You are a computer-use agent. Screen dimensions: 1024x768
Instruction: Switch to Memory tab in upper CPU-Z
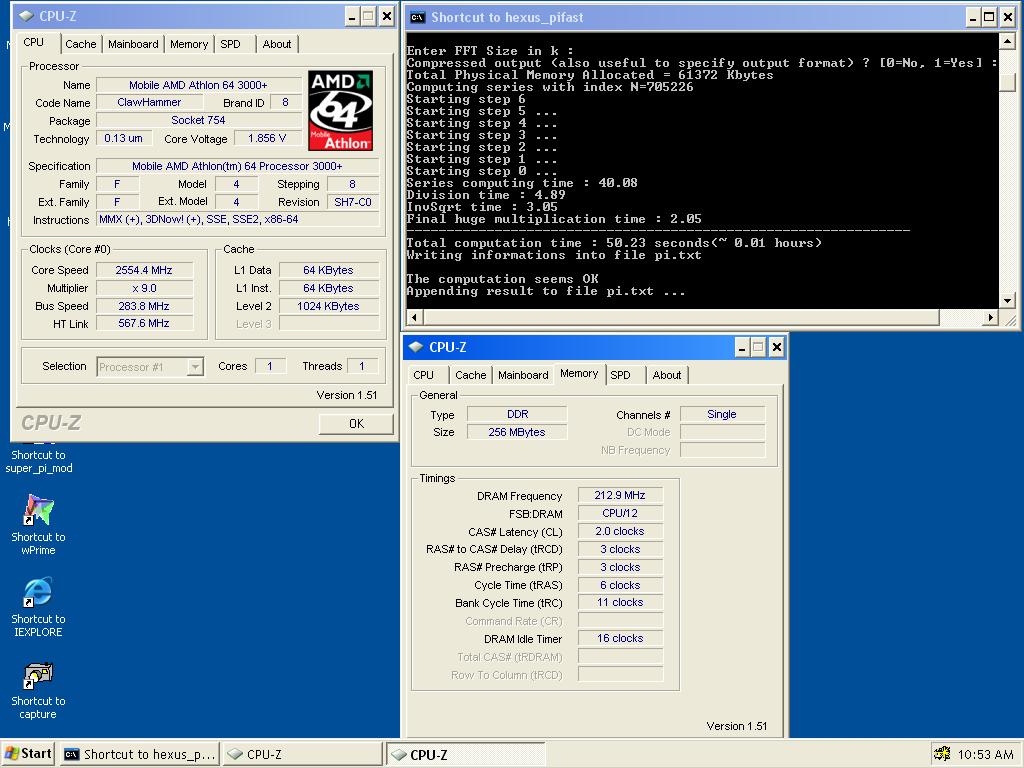coord(189,44)
